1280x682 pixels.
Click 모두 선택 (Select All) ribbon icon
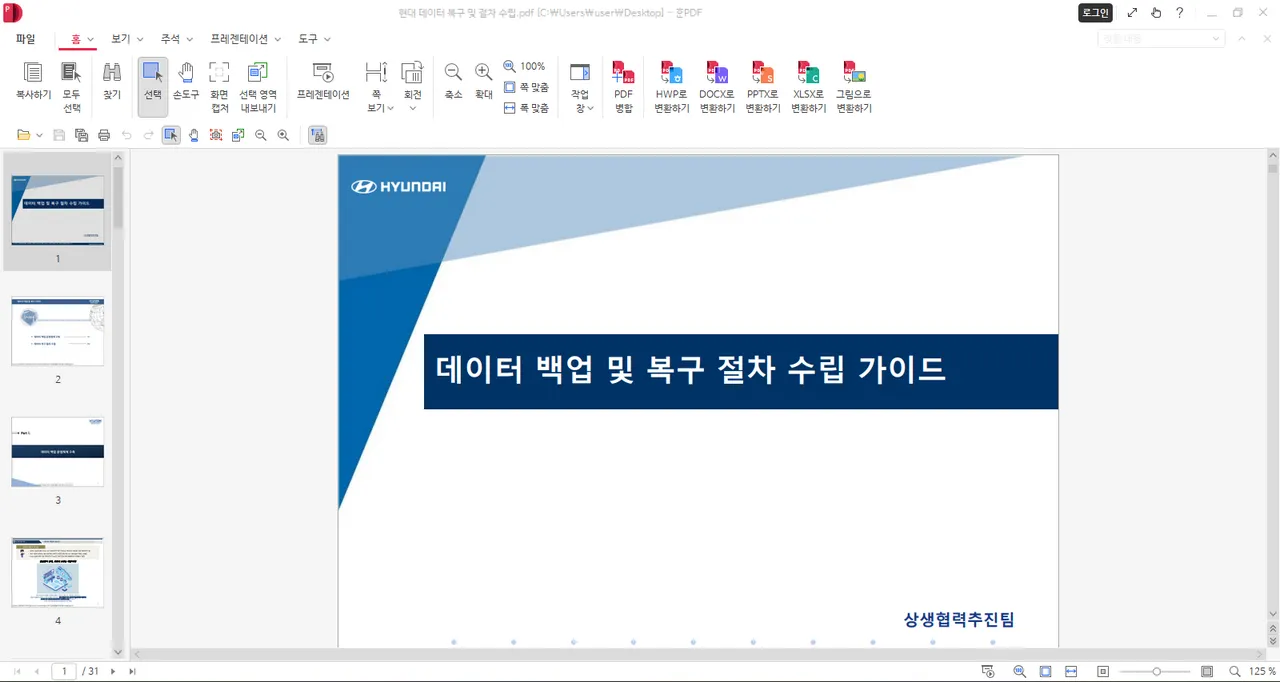coord(71,88)
